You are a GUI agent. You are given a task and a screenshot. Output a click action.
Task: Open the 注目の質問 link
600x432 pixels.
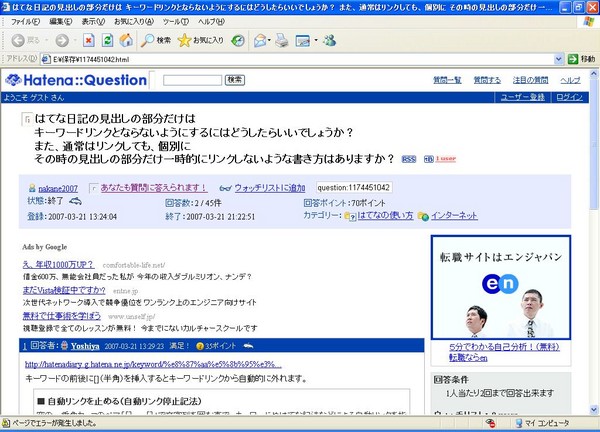point(530,80)
